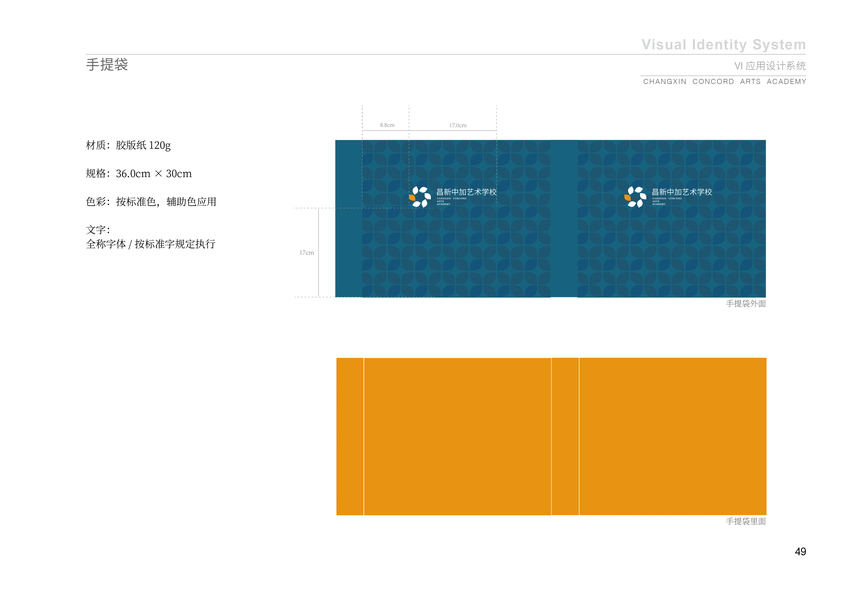The width and height of the screenshot is (849, 600).
Task: Select the '全称字体 / 按标准字规定执行' line
Action: [151, 244]
